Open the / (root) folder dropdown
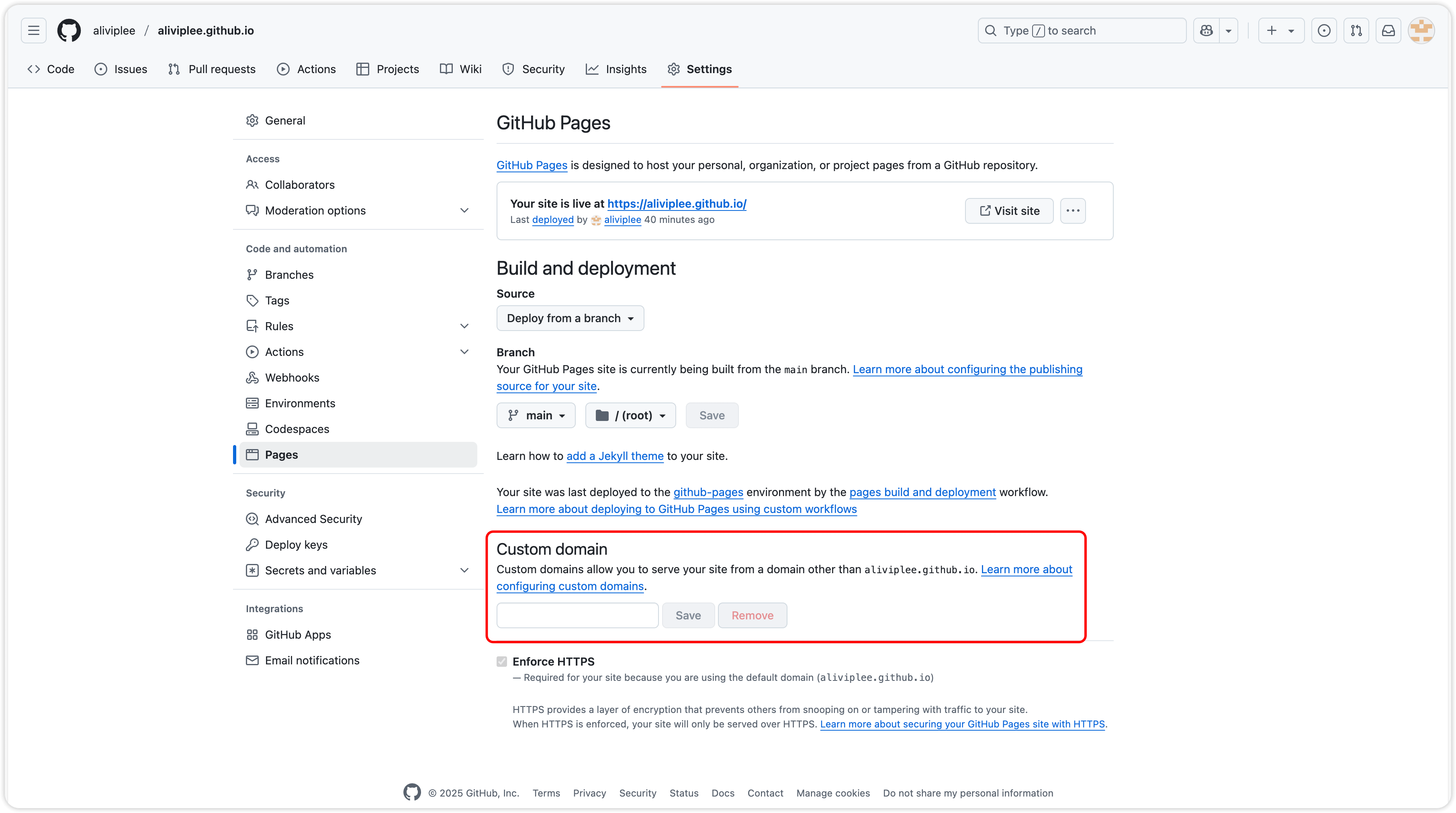 [x=630, y=415]
